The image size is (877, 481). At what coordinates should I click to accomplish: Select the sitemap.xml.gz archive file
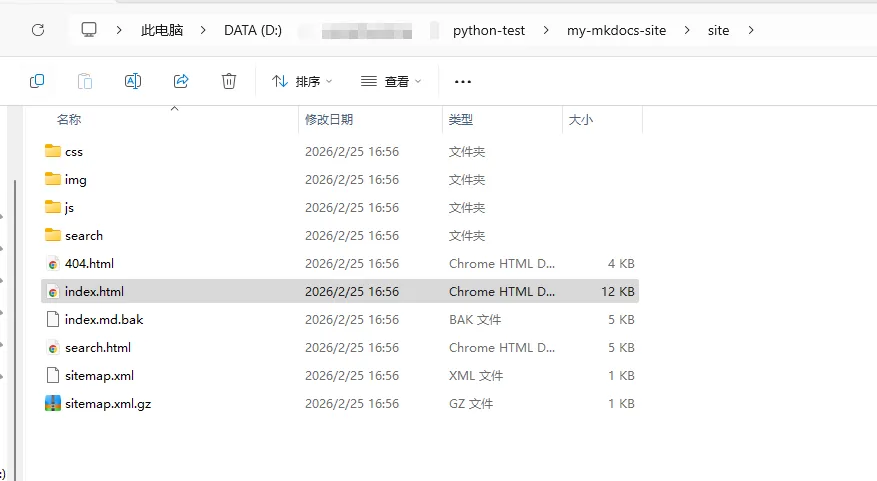coord(107,404)
